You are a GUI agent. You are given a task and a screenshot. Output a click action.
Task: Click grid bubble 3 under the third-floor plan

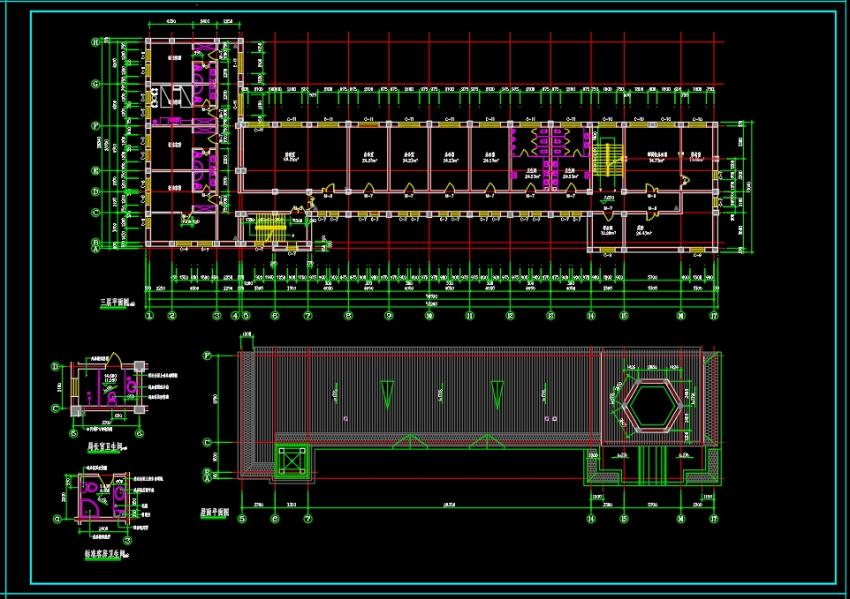217,315
